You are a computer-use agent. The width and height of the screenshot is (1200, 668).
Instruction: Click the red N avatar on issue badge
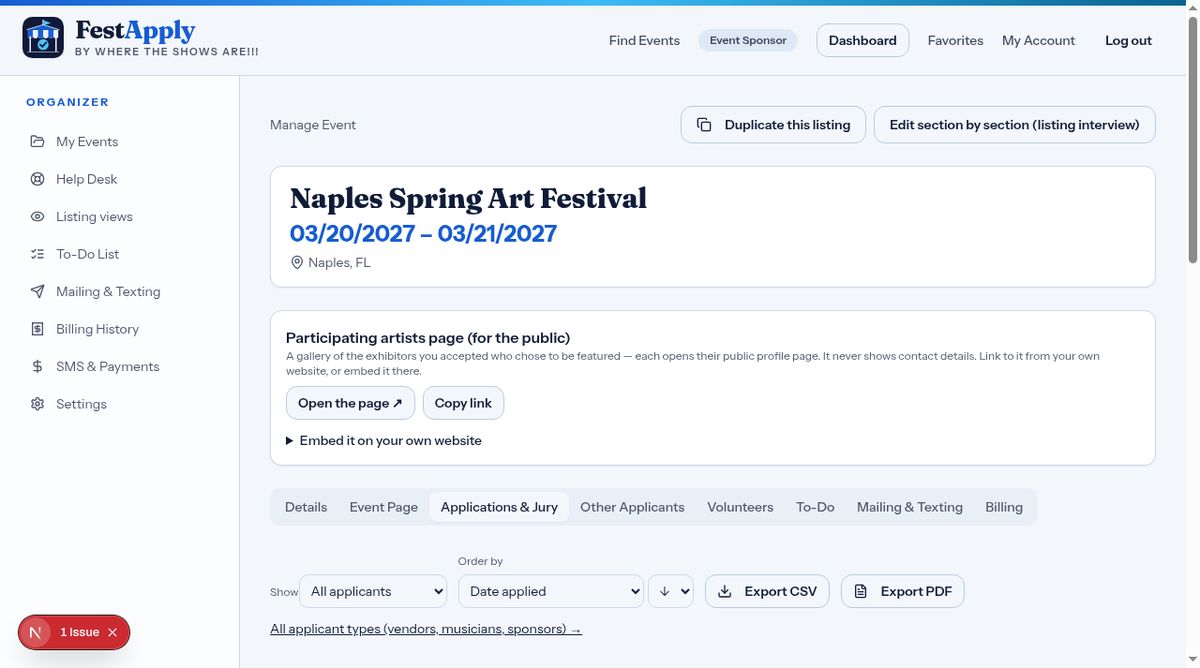[x=35, y=632]
